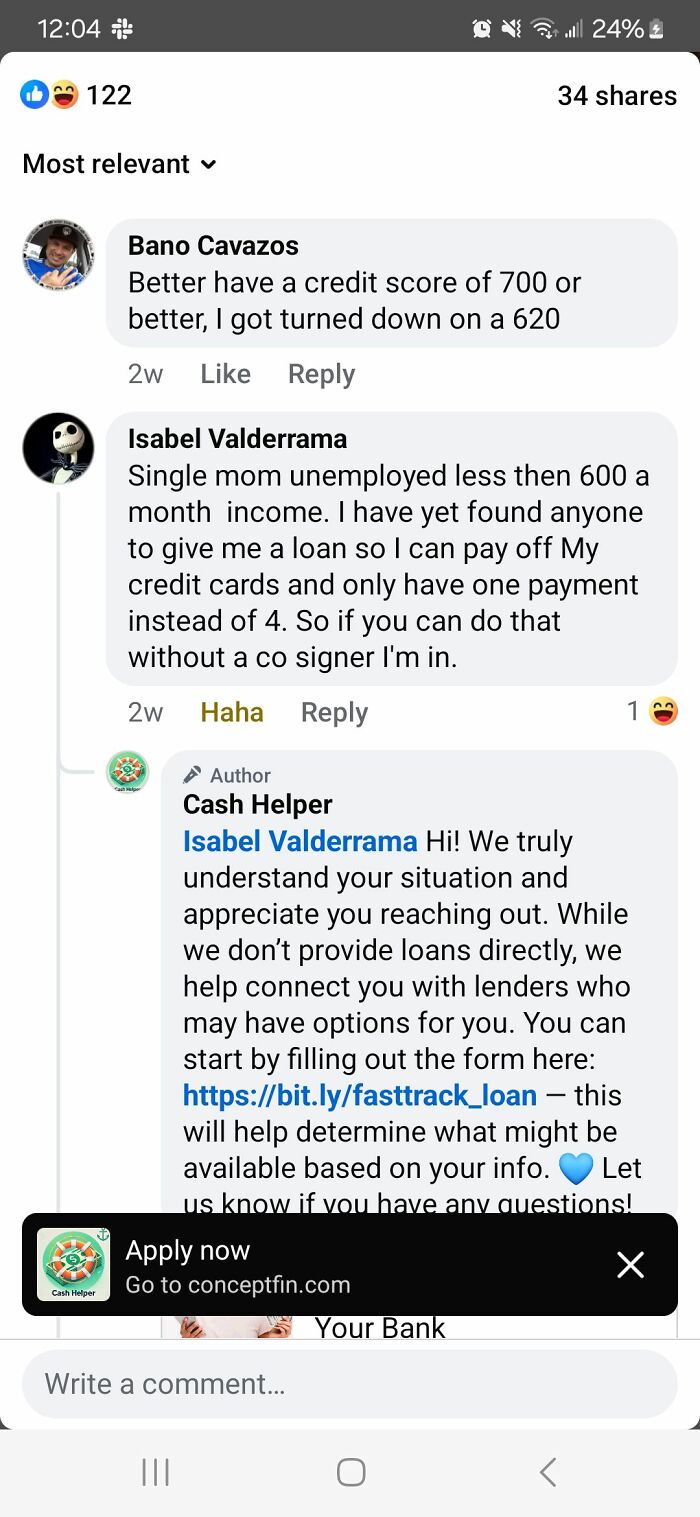Tap the blue thumbs-up reaction icon
The image size is (700, 1517).
pyautogui.click(x=35, y=94)
